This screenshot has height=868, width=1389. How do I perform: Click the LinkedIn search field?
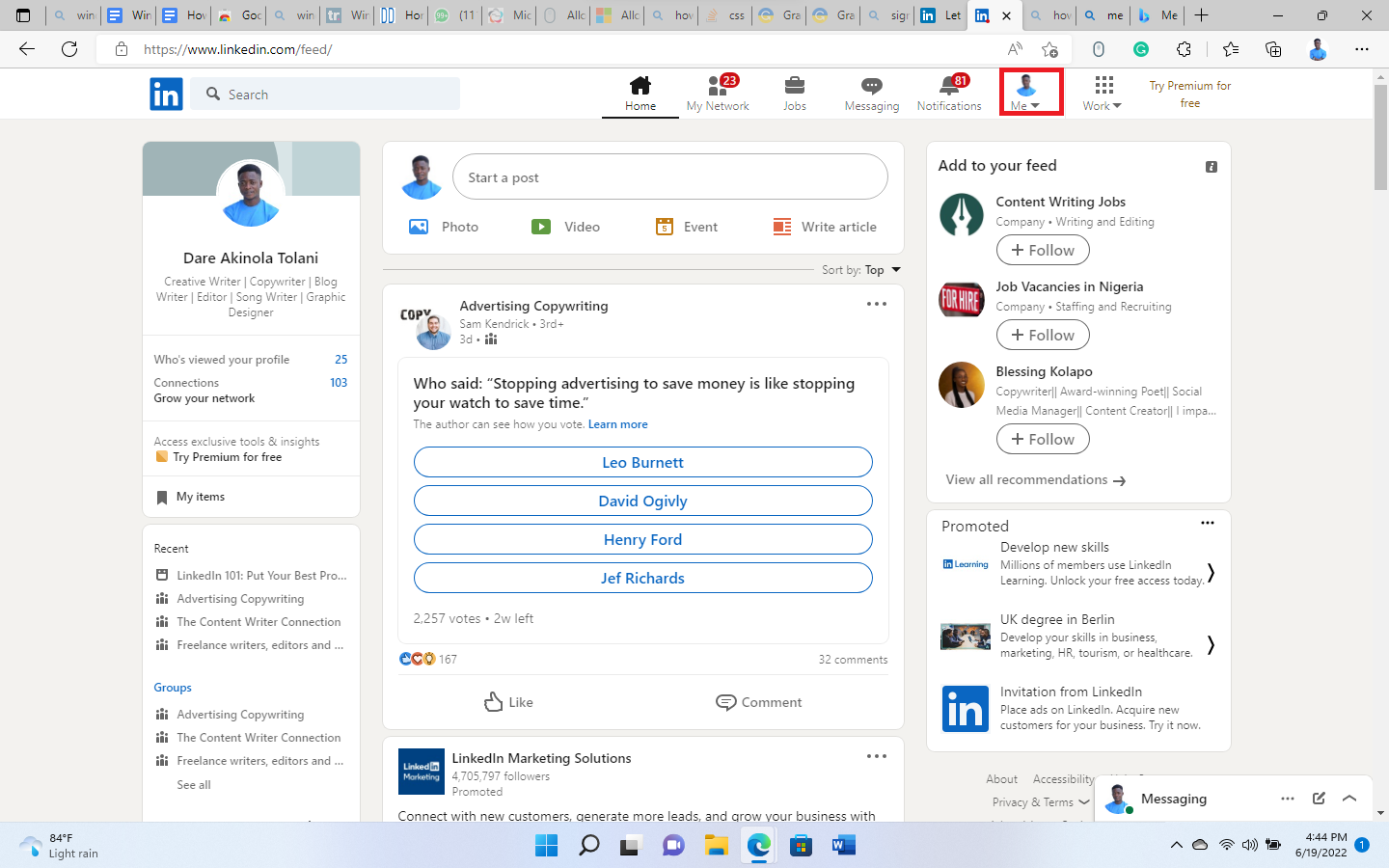click(327, 95)
